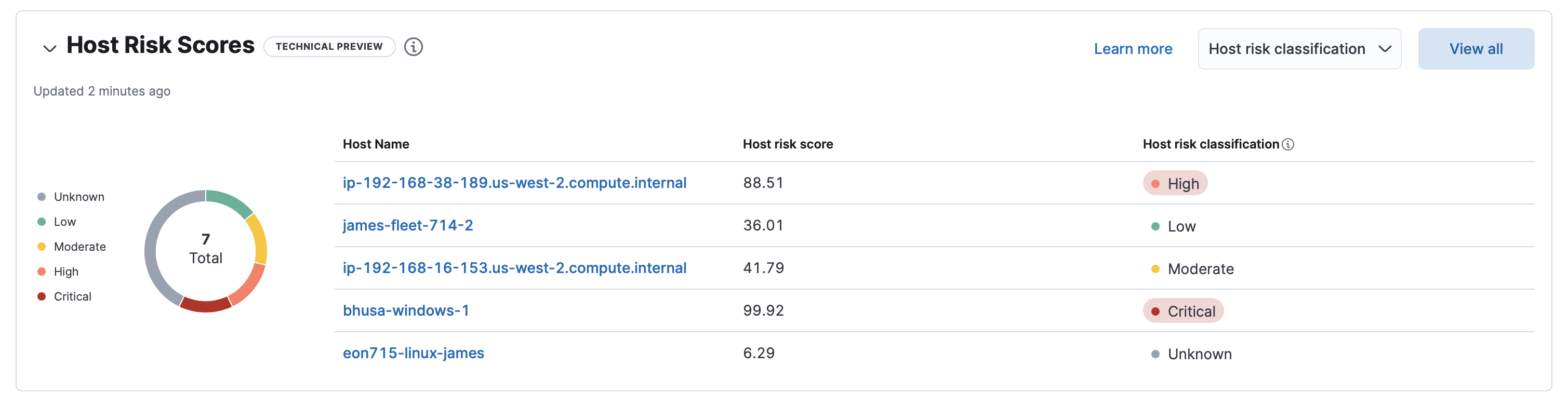The width and height of the screenshot is (1568, 407).
Task: Collapse the Host Risk Scores panel
Action: tap(49, 48)
